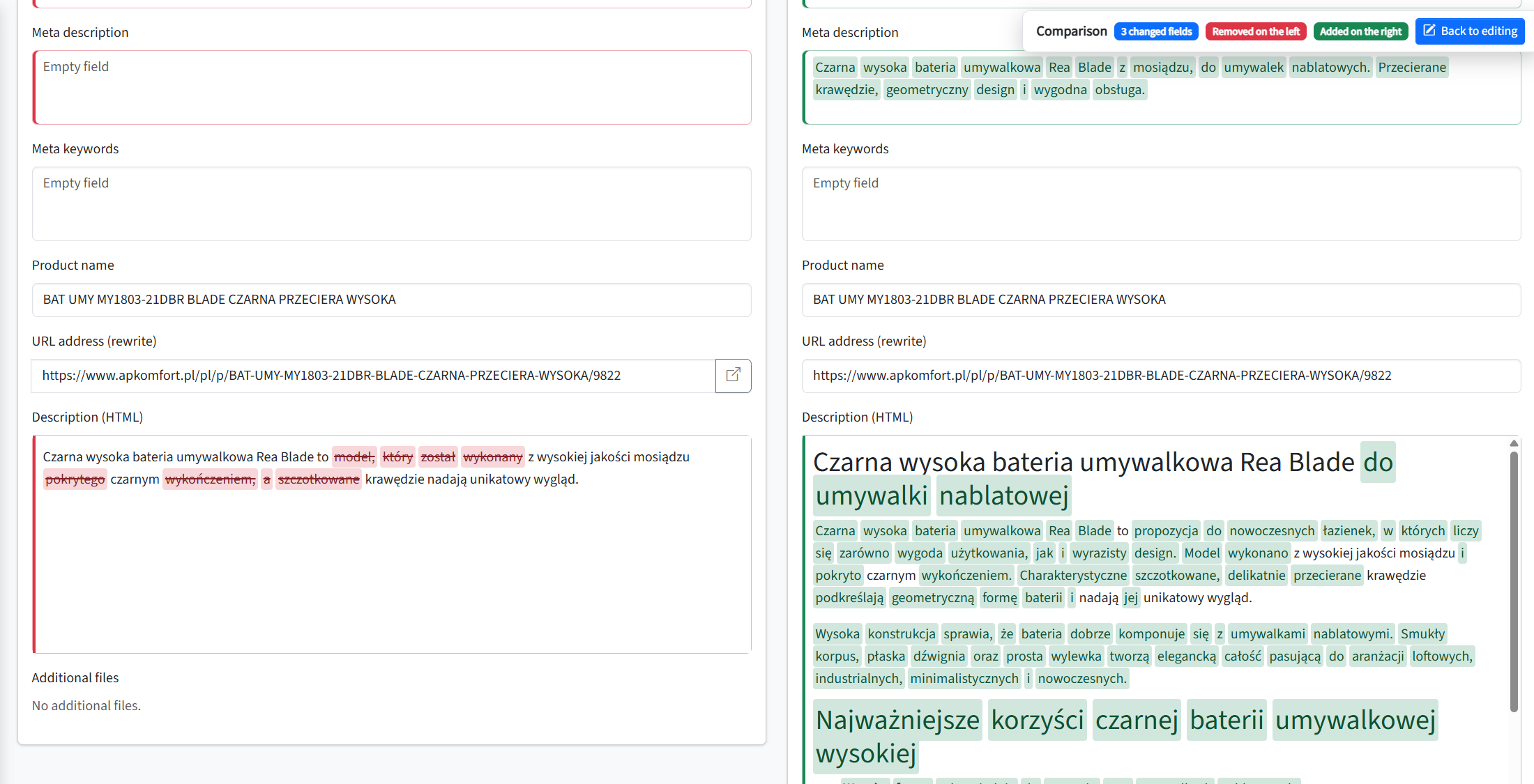Click right Product name field

(x=1161, y=300)
